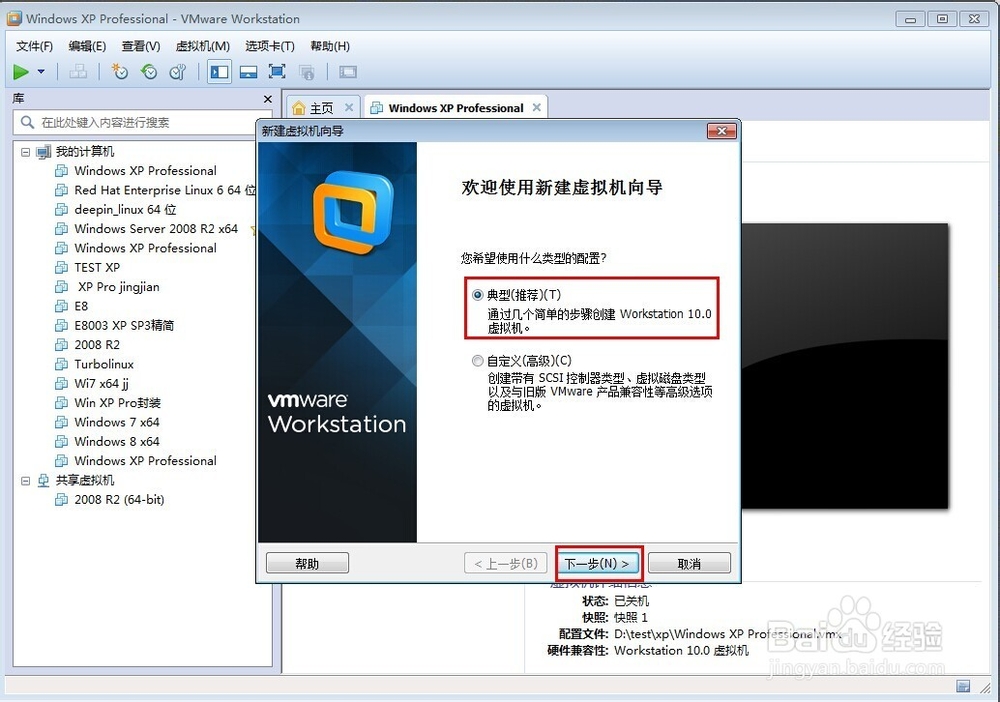Open the 文件(F) menu
This screenshot has height=702, width=1000.
[34, 46]
